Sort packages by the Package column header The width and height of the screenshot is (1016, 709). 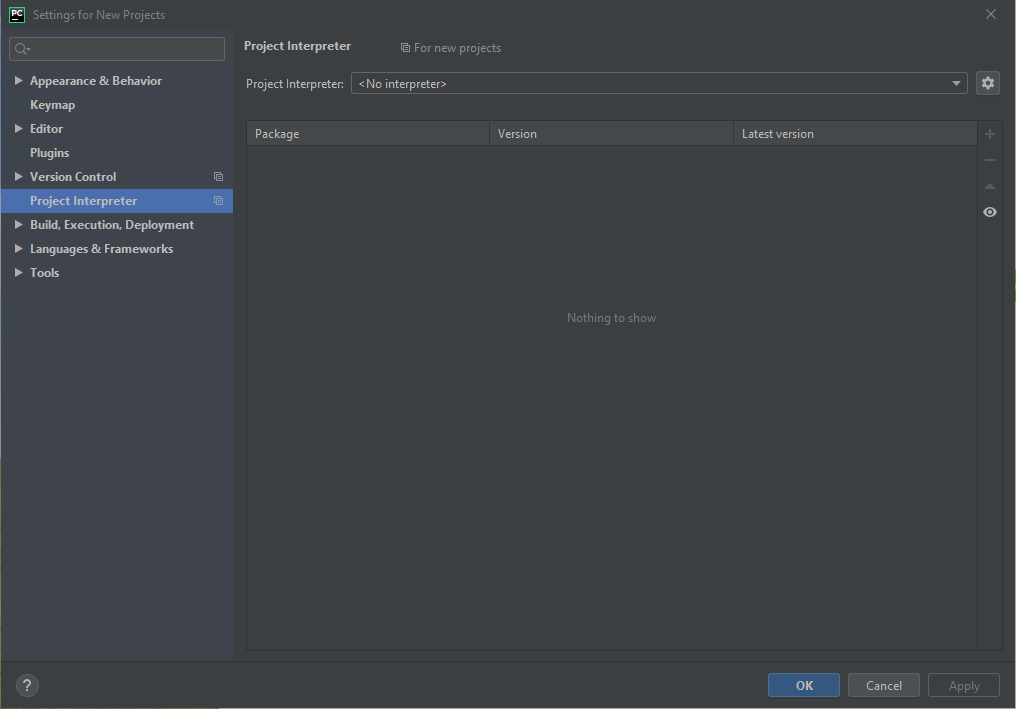pyautogui.click(x=367, y=134)
